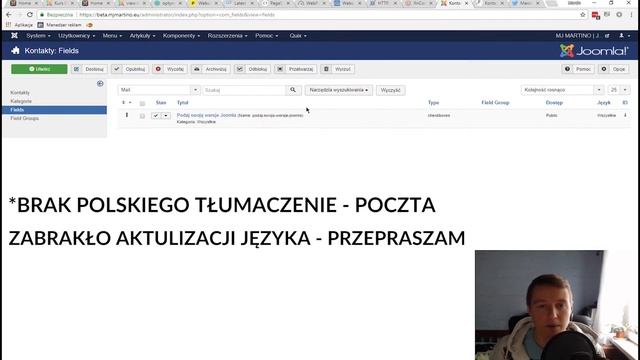Click the browser back arrow

click(9, 15)
